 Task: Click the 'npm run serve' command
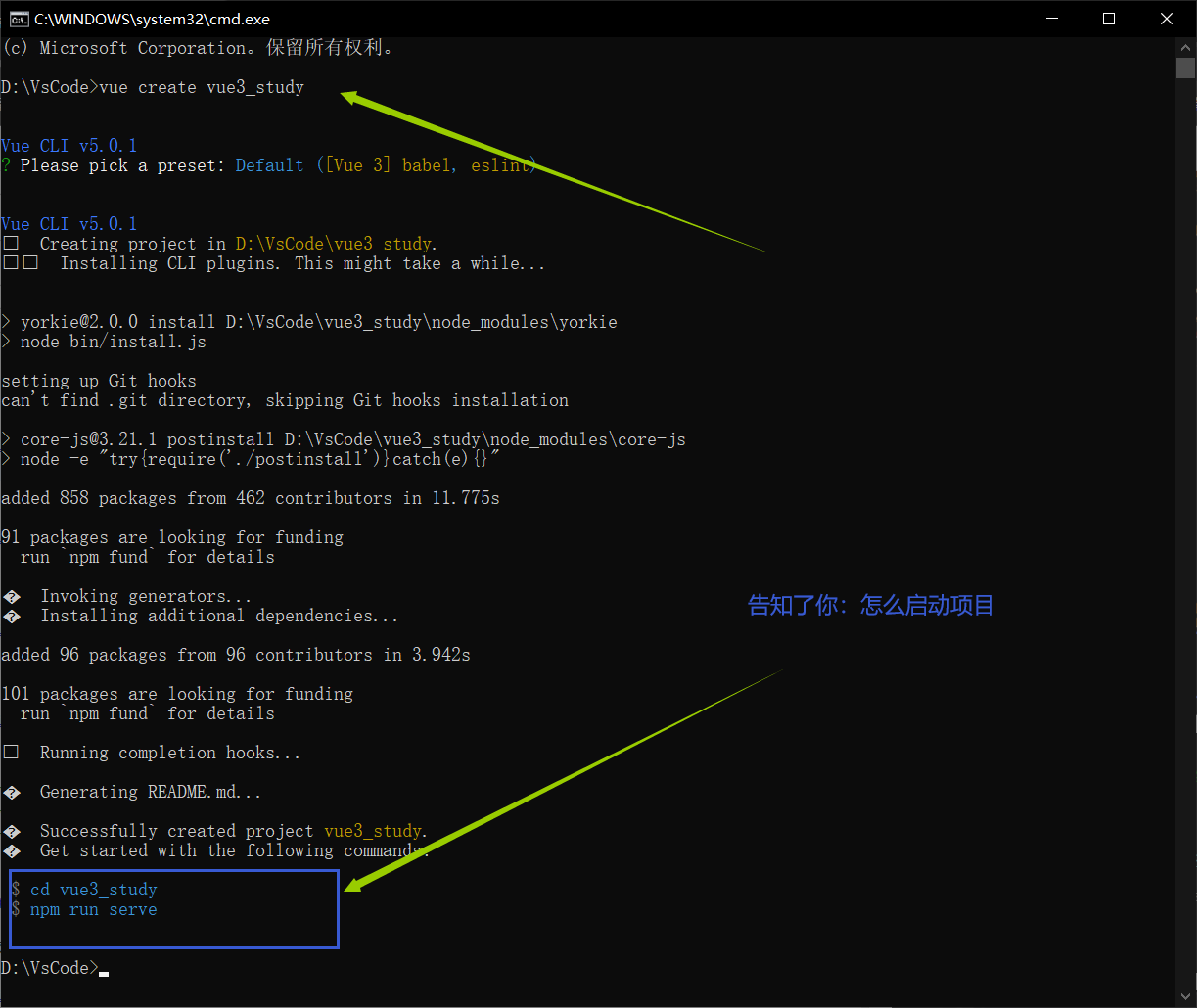pyautogui.click(x=93, y=909)
